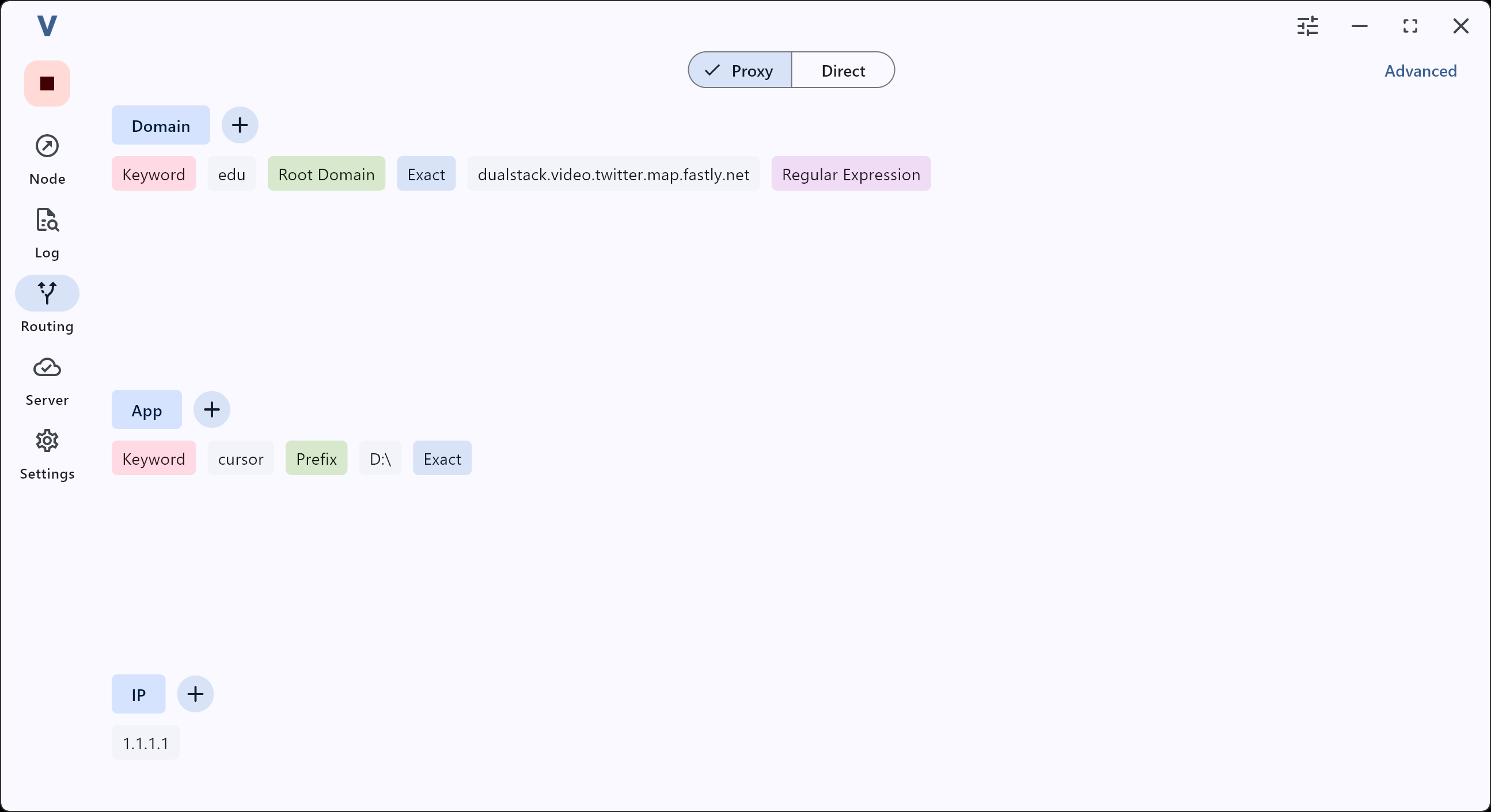Add a new App rule with plus

[212, 410]
